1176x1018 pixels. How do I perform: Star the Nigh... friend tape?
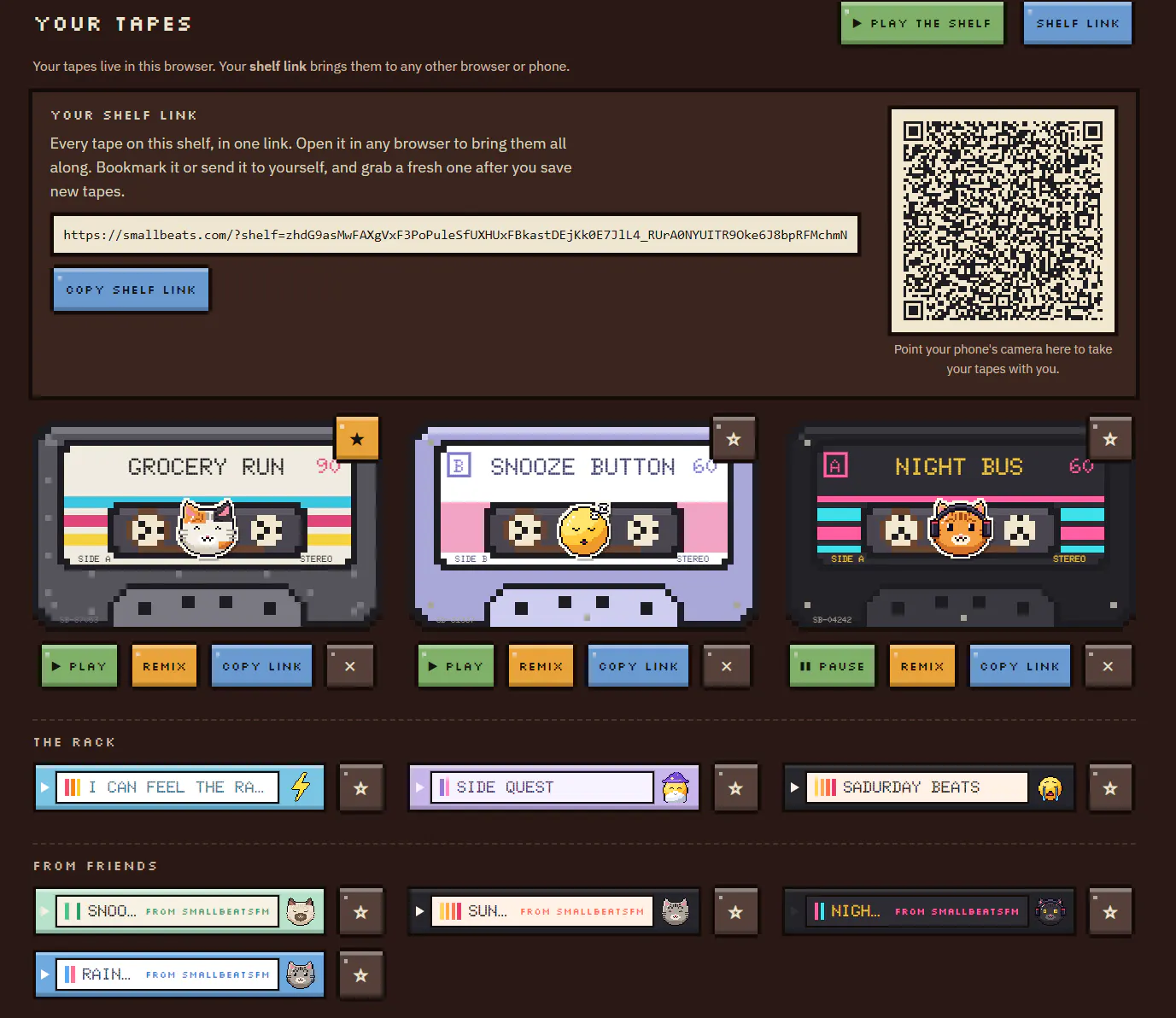pyautogui.click(x=1110, y=912)
